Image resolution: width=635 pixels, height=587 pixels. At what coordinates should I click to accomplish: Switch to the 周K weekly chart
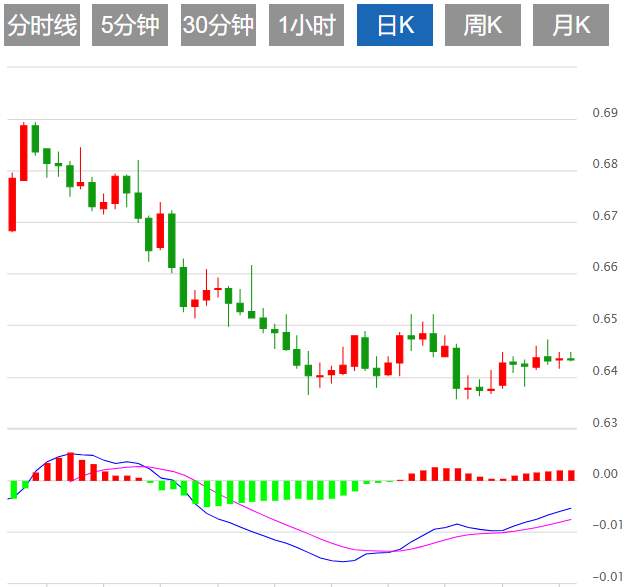pos(483,25)
